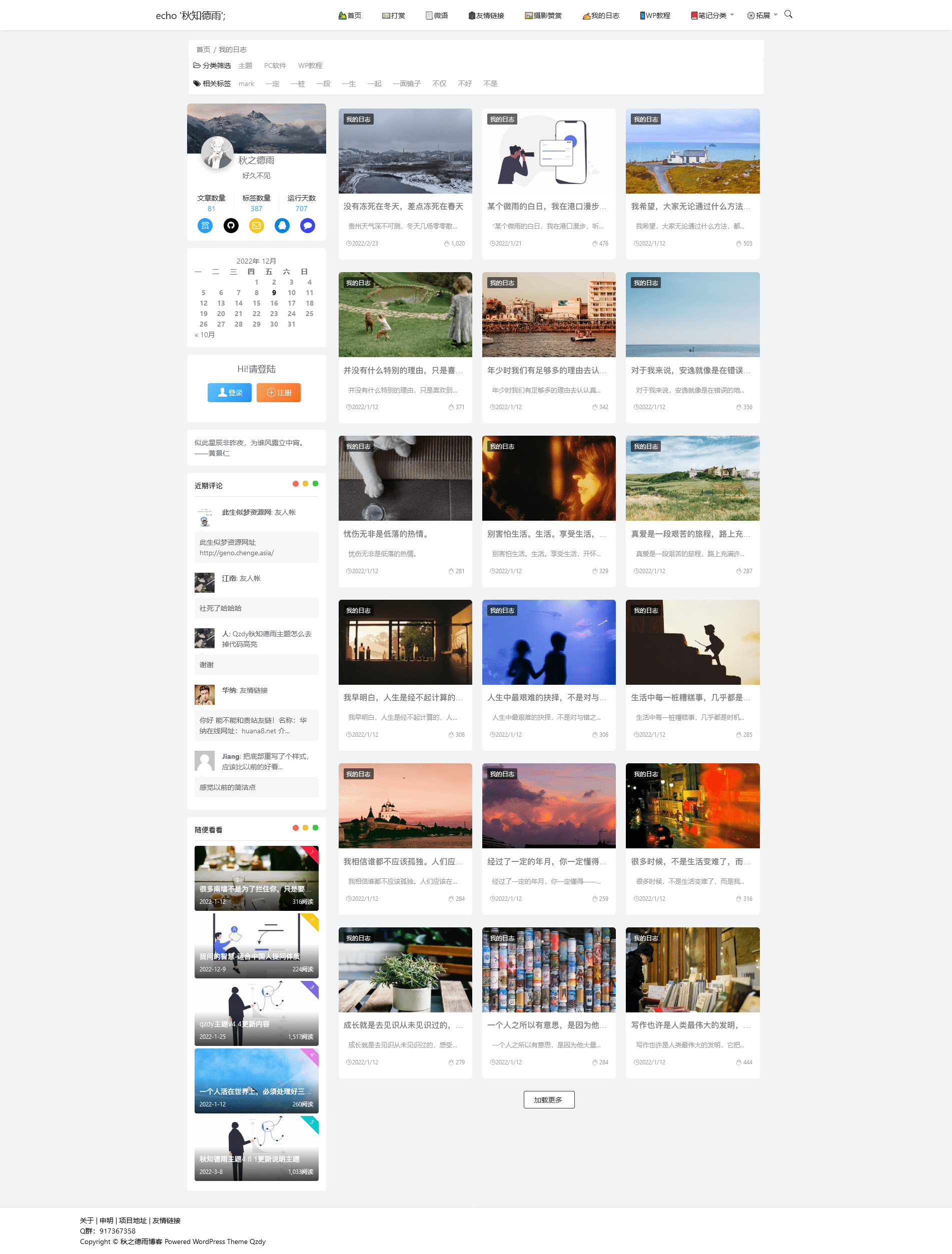Screen dimensions: 952x1254
Task: Open the 摄影赞赏 navigation item
Action: [543, 16]
